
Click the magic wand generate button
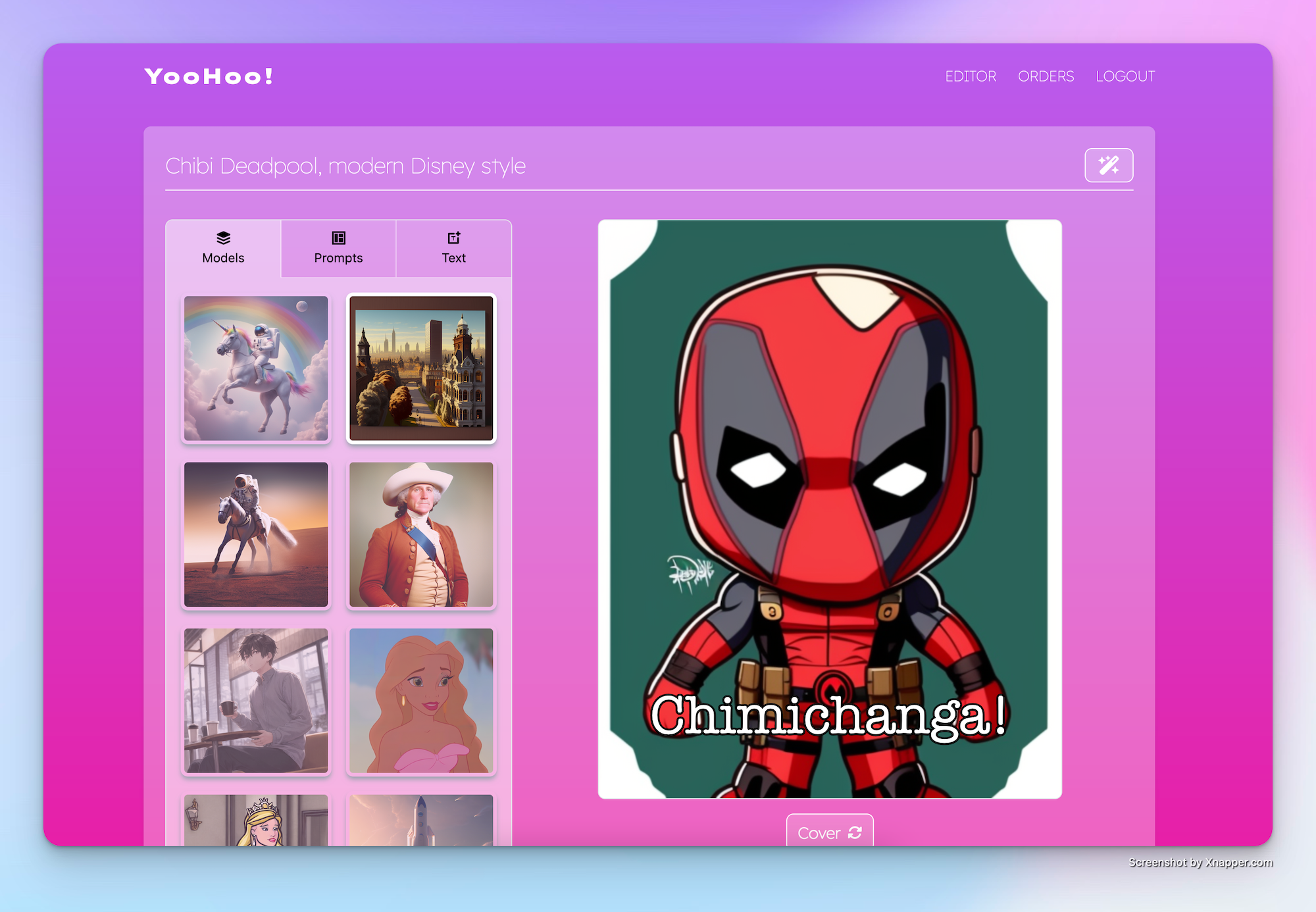[1109, 165]
